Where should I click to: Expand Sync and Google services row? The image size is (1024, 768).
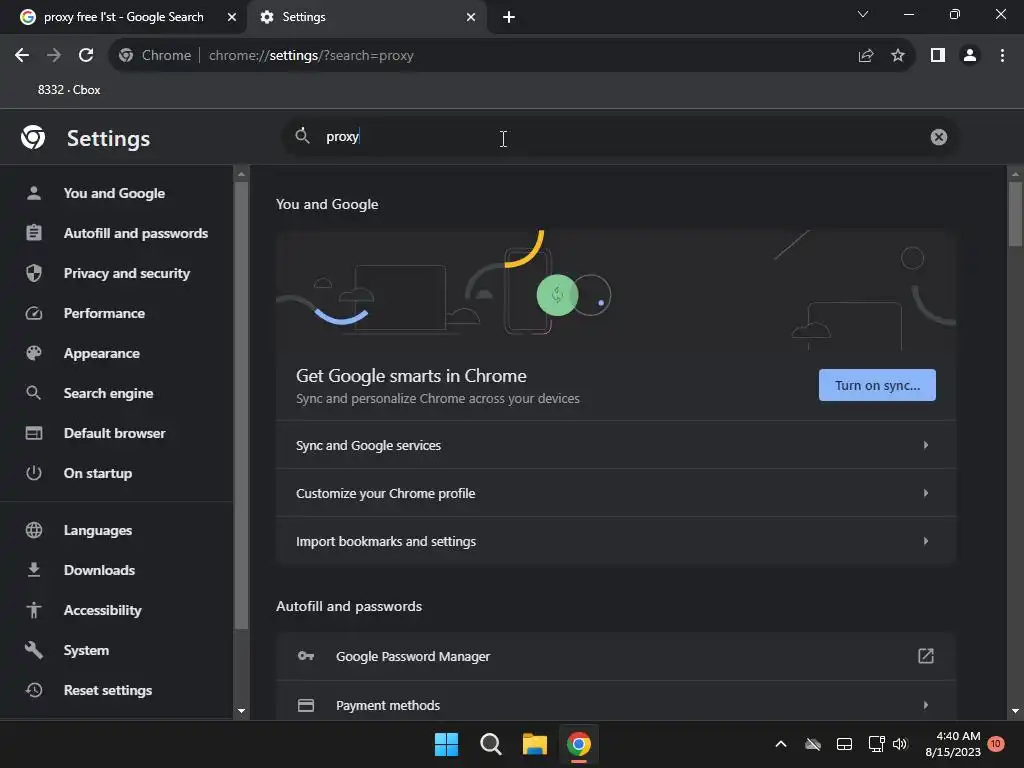pos(616,445)
